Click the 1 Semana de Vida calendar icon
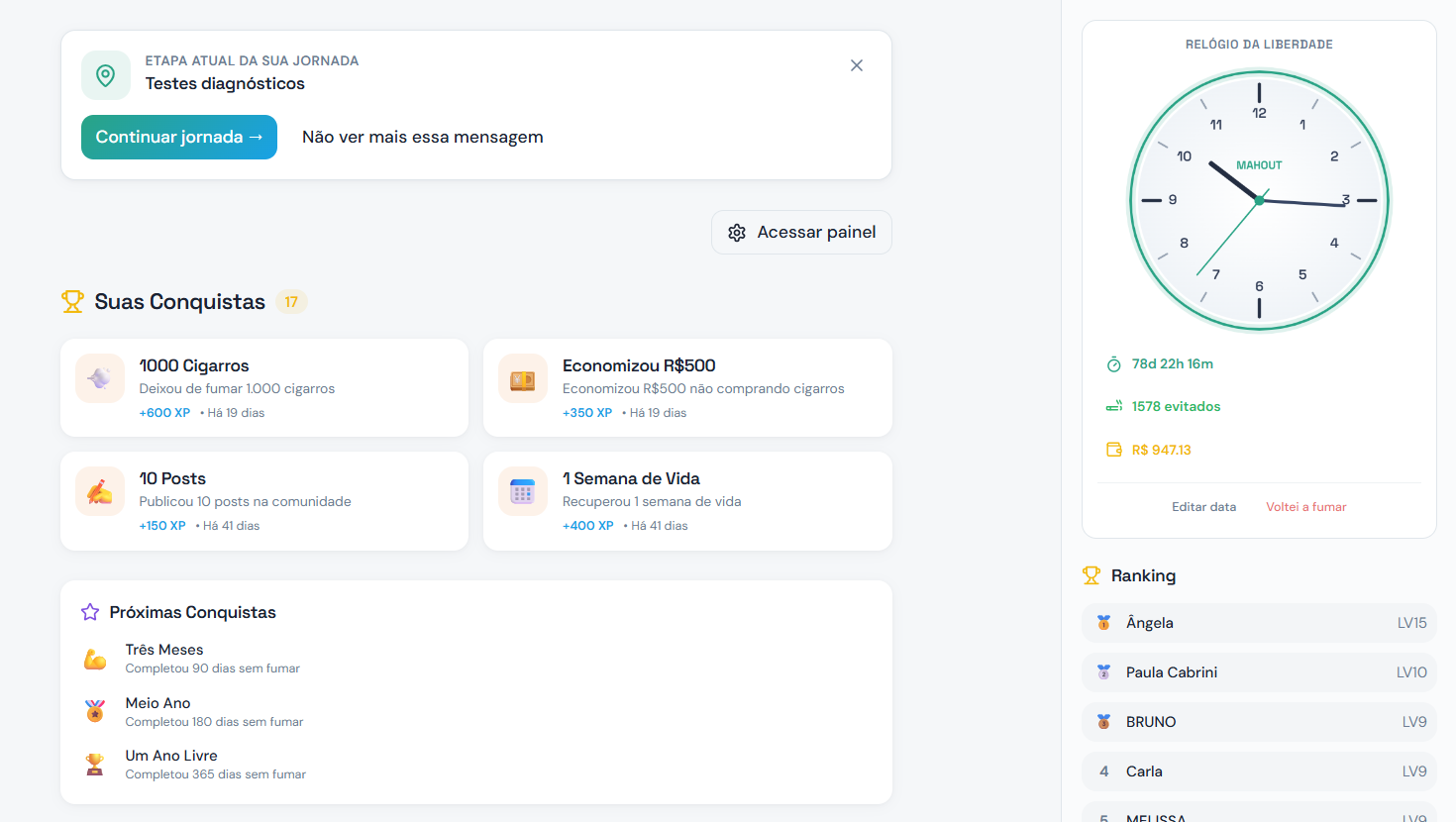The height and width of the screenshot is (822, 1456). point(523,491)
